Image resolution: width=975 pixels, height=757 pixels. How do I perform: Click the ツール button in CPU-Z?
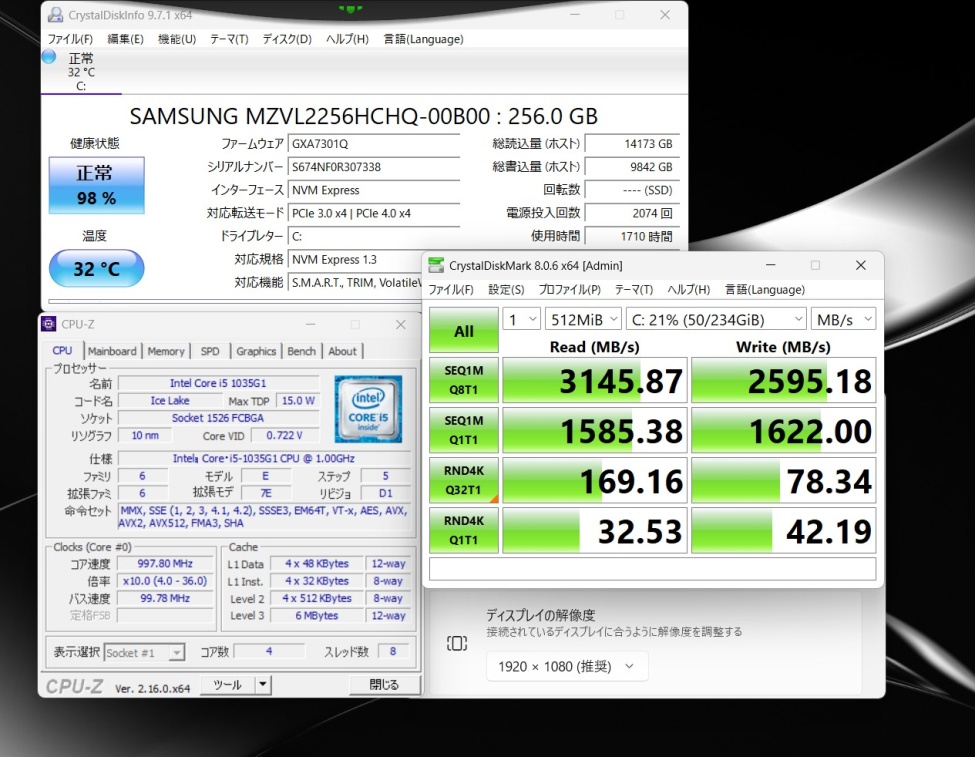[x=228, y=685]
